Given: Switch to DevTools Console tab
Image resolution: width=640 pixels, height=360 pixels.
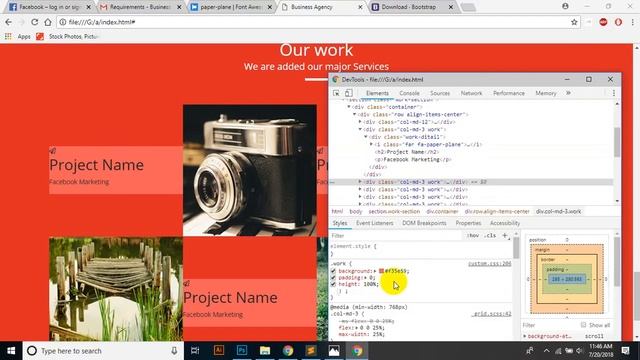Looking at the screenshot, I should (409, 93).
